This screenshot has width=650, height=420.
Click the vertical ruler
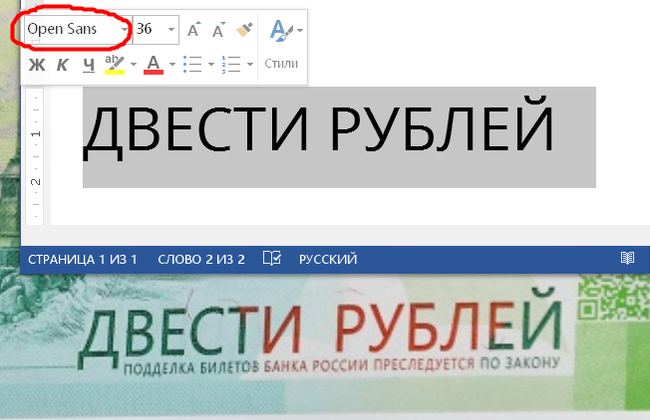click(x=36, y=155)
